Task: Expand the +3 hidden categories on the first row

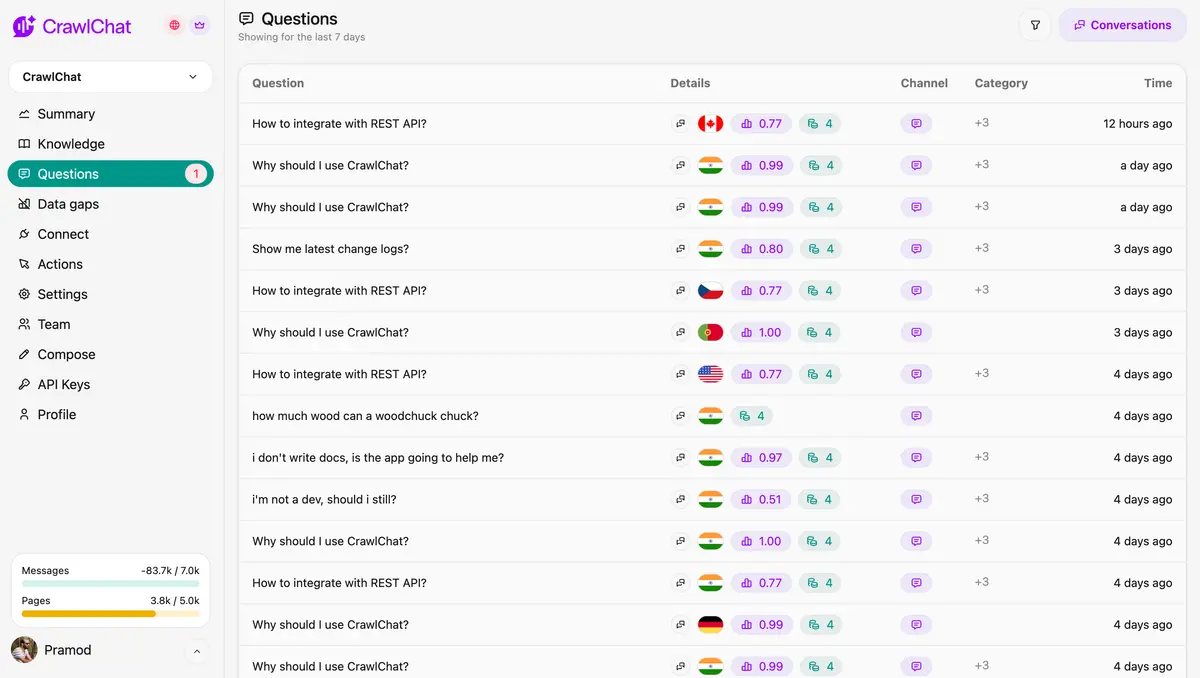Action: click(x=981, y=123)
